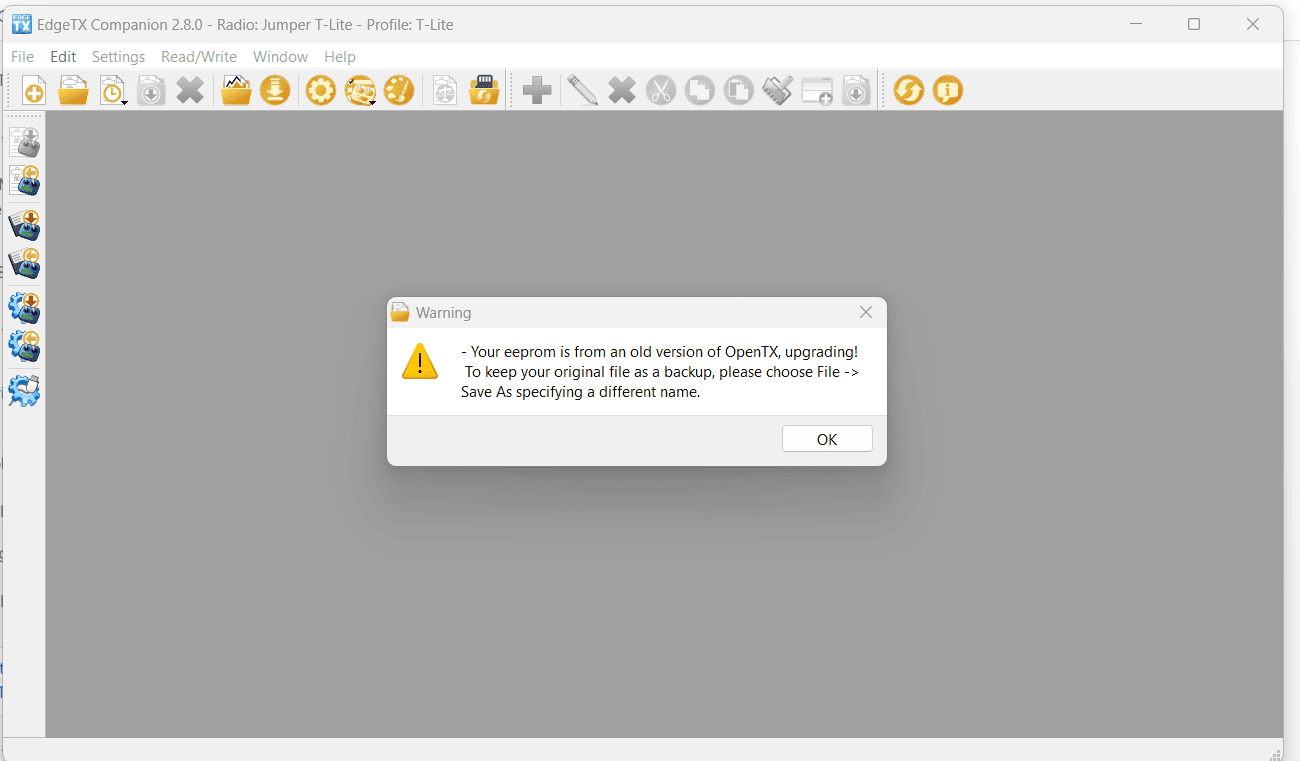Create a new models file
This screenshot has width=1300, height=761.
[33, 90]
